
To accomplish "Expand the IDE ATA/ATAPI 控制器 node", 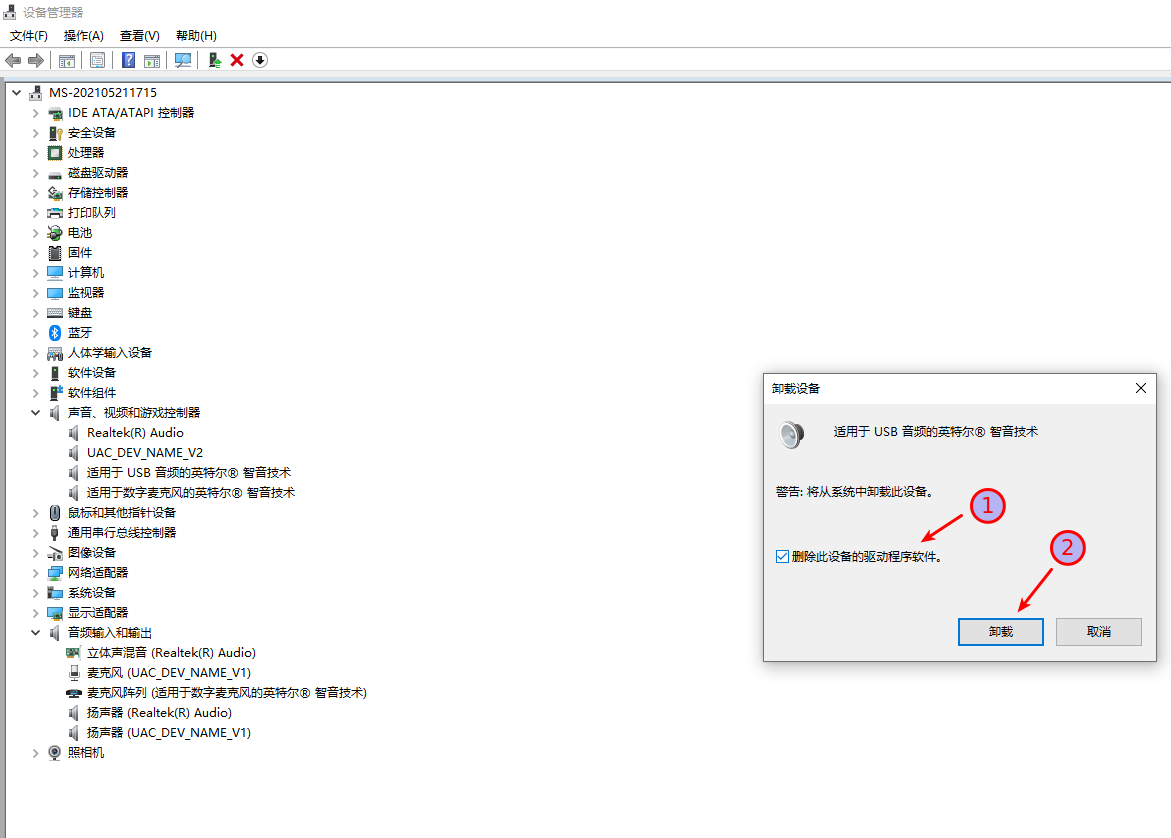I will 35,113.
